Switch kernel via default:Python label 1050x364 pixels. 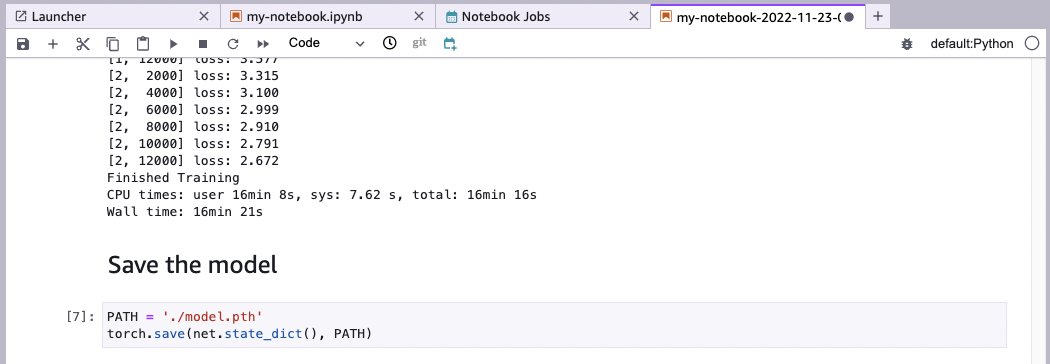(x=972, y=44)
